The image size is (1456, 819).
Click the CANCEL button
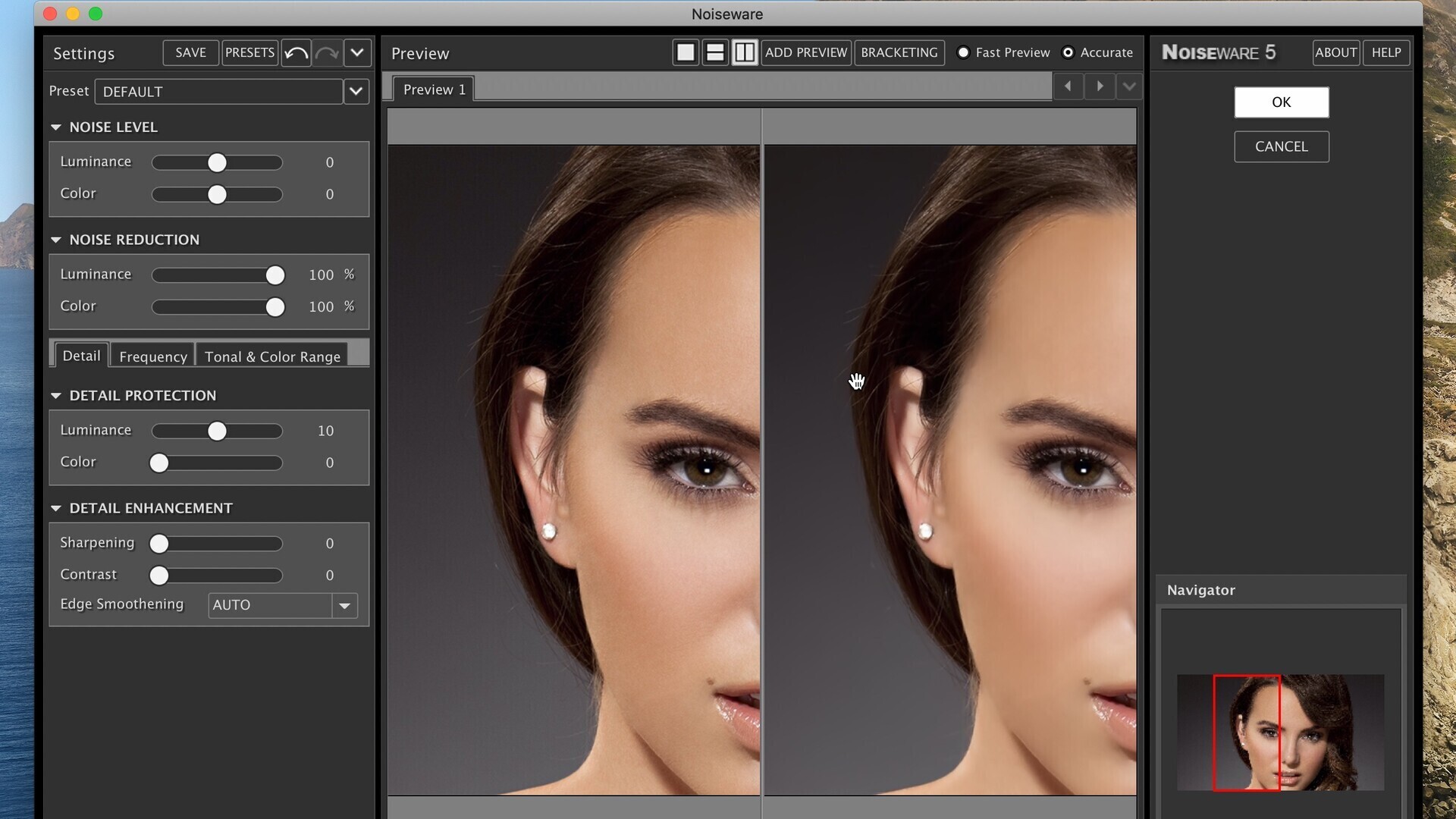pyautogui.click(x=1282, y=146)
